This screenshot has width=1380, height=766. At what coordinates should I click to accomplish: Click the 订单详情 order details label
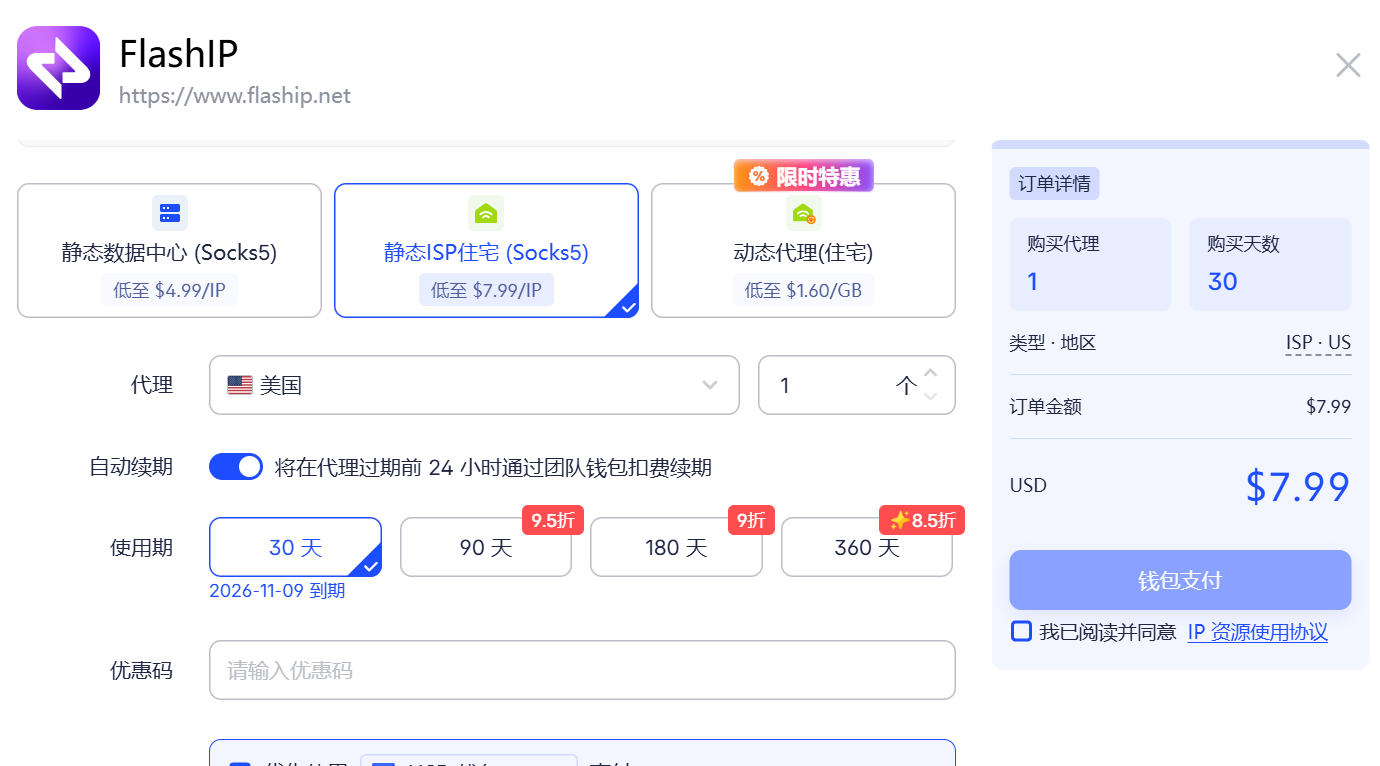point(1055,184)
